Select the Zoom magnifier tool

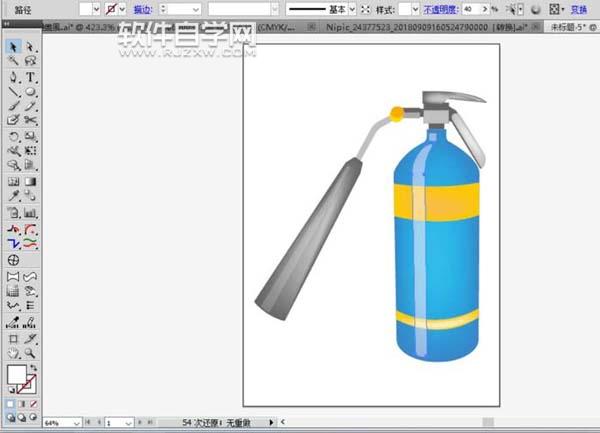[x=30, y=353]
